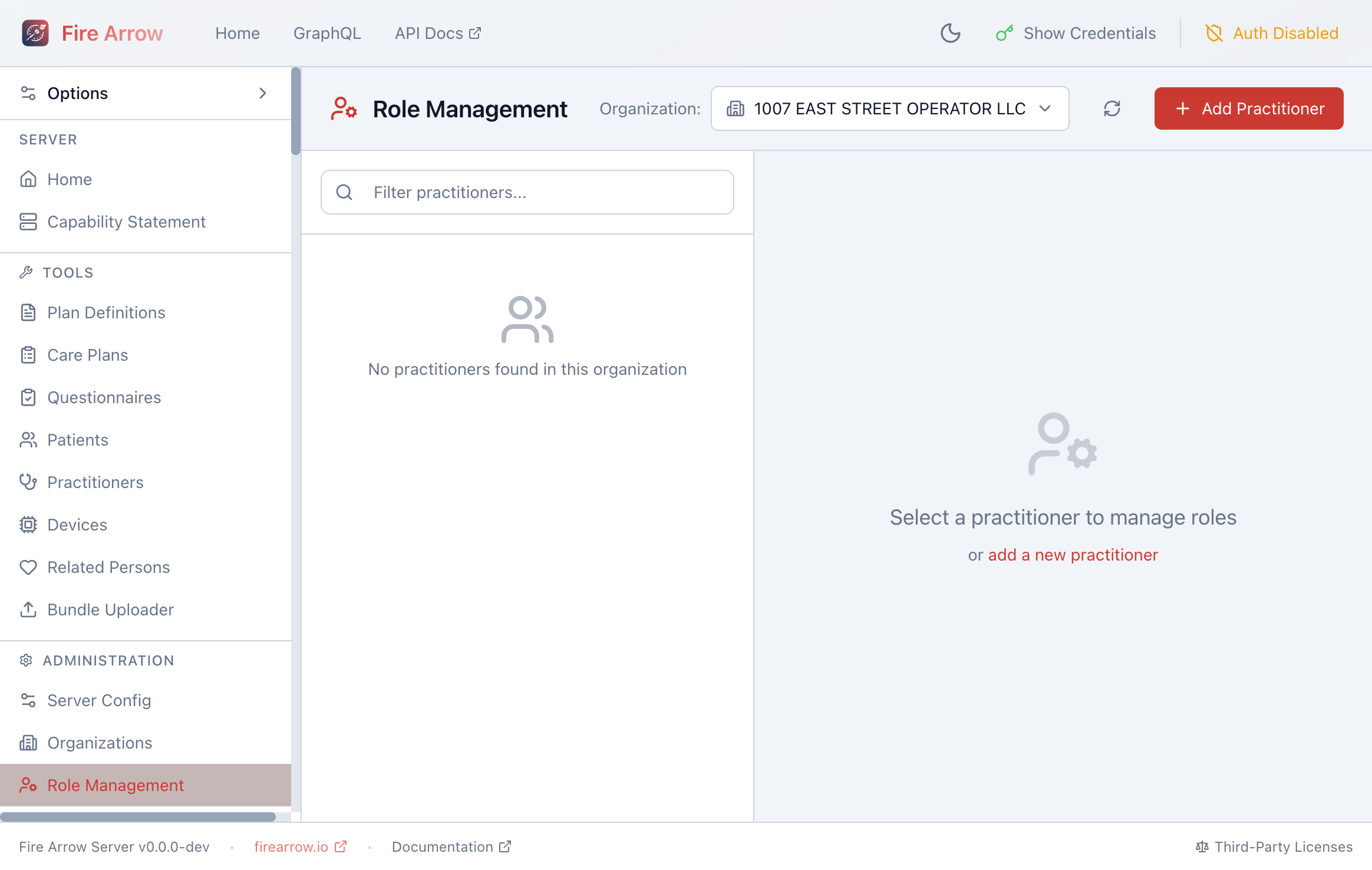Open the 1007 EAST STREET OPERATOR LLC organization dropdown
Viewport: 1372px width, 870px height.
click(x=889, y=108)
